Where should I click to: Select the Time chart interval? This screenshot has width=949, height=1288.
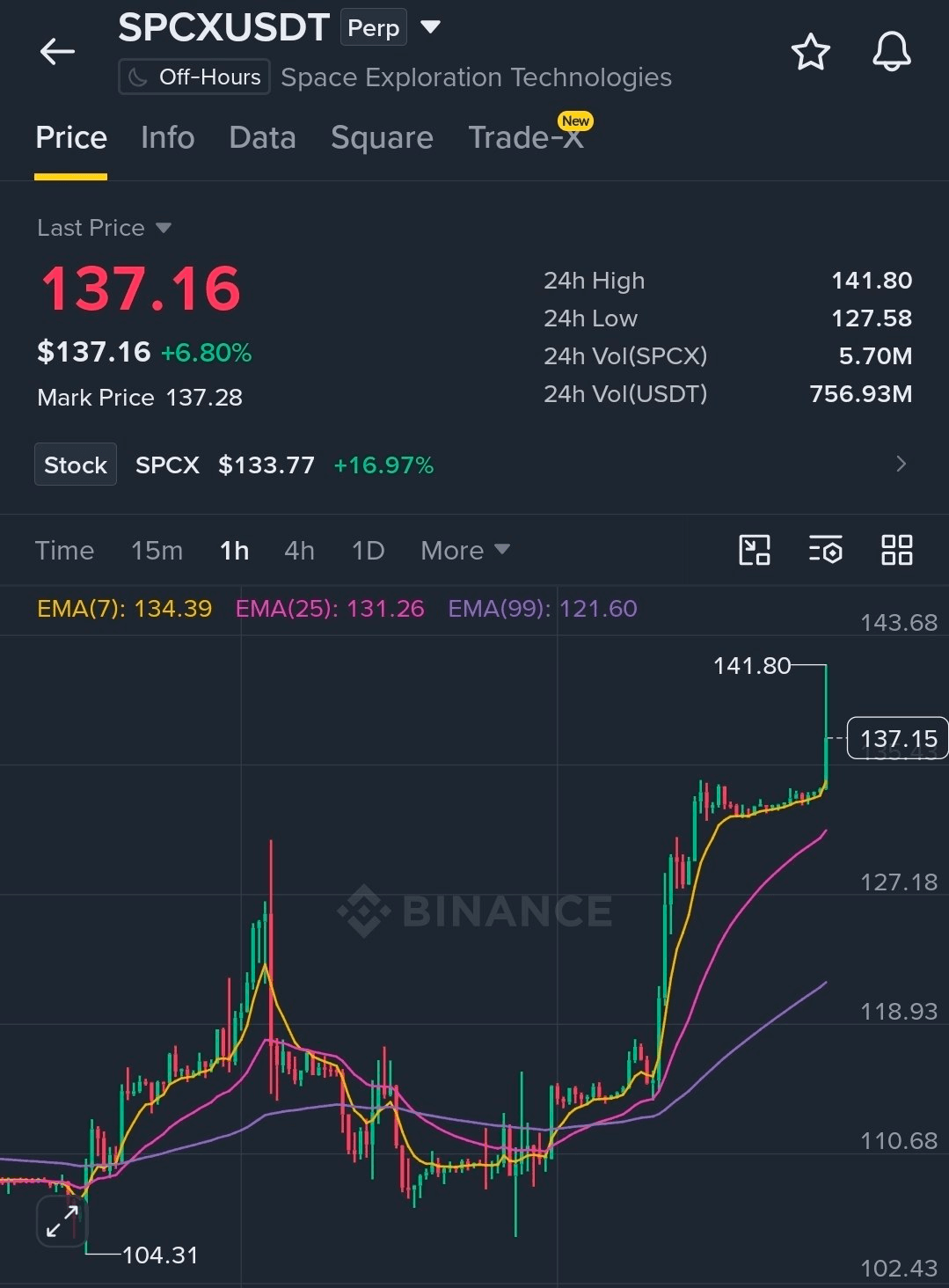pos(64,551)
